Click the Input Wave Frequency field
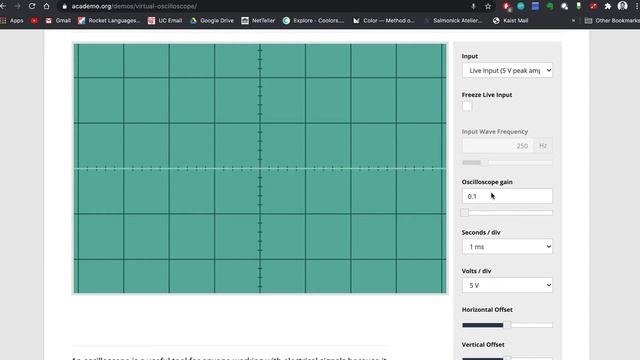Viewport: 640px width, 360px height. (x=497, y=146)
